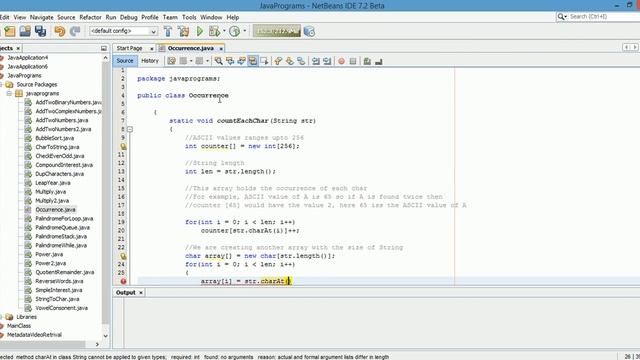This screenshot has height=360, width=640.
Task: Click the New Project icon
Action: 10,31
